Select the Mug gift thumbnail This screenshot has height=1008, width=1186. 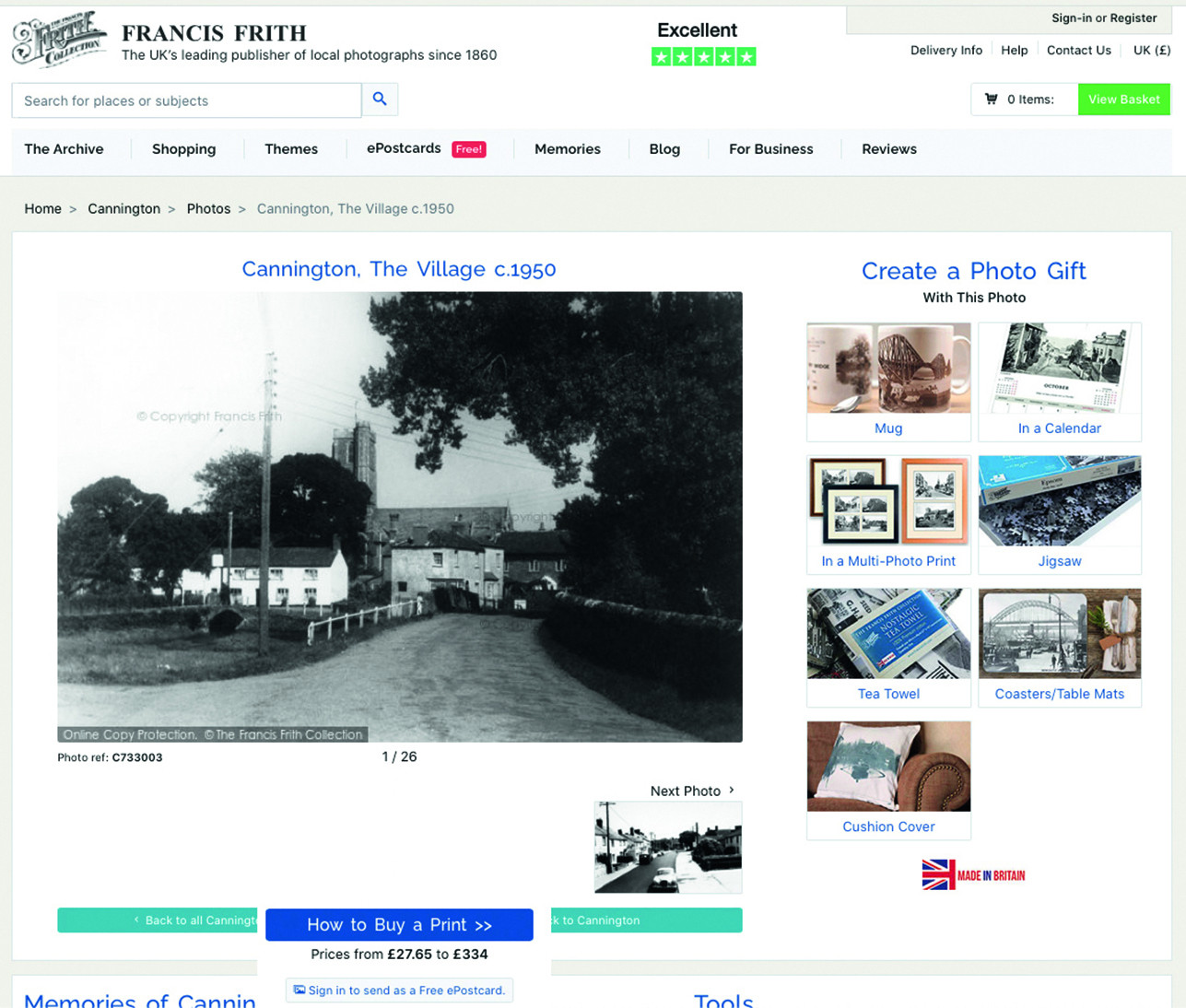(888, 368)
